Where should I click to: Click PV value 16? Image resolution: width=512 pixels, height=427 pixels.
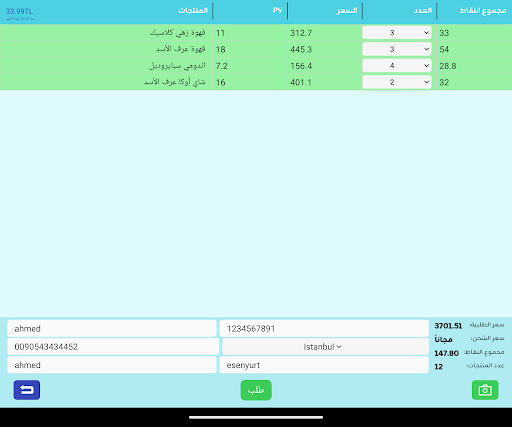[221, 82]
